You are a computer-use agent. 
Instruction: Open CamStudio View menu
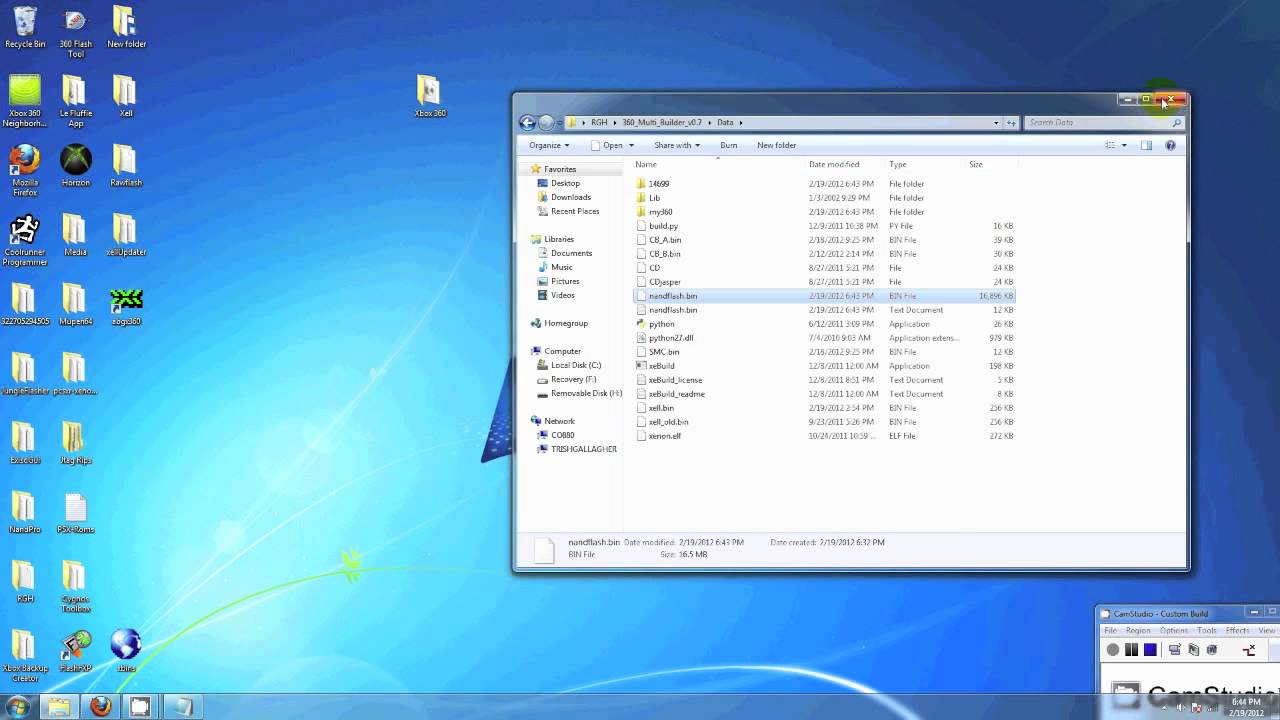coord(1266,631)
